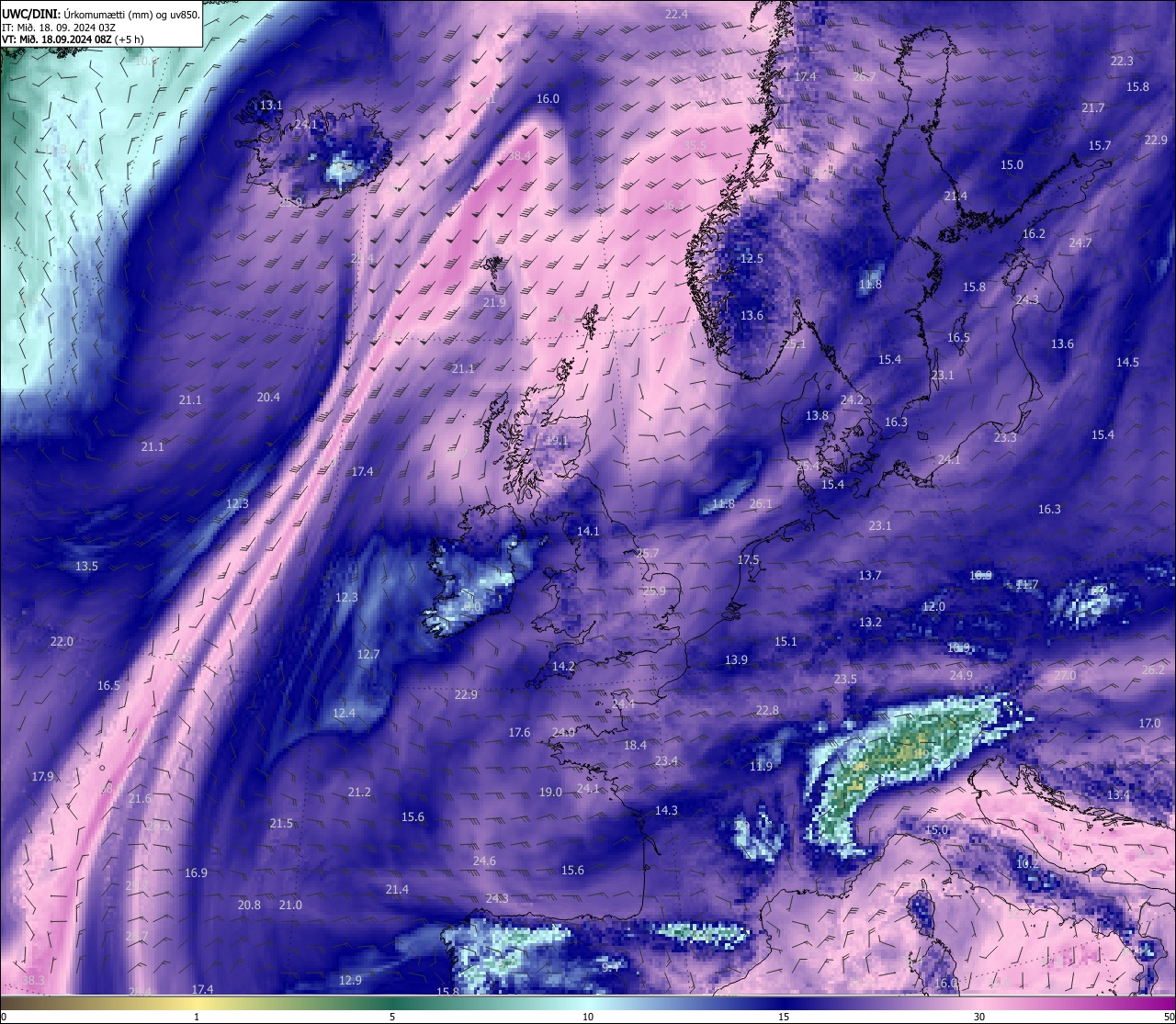Select the 24.2 value label
The image size is (1176, 1024).
(x=852, y=400)
